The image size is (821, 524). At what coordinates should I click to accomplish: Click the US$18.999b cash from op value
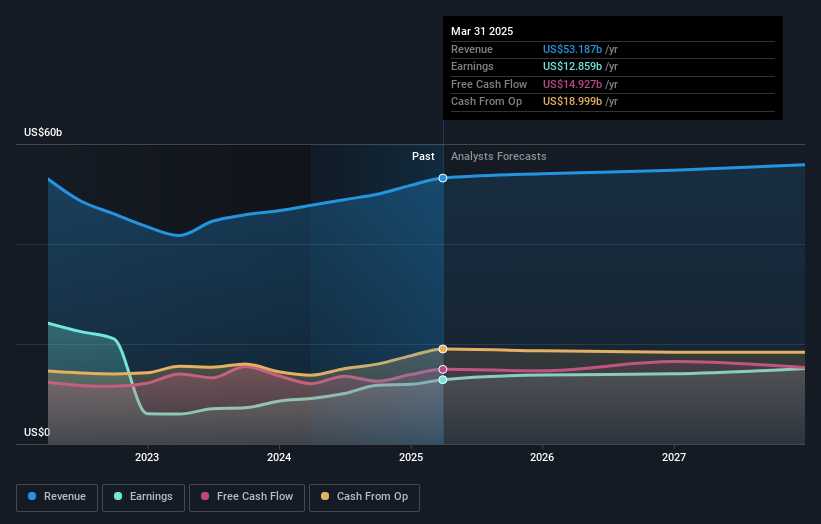tap(572, 102)
